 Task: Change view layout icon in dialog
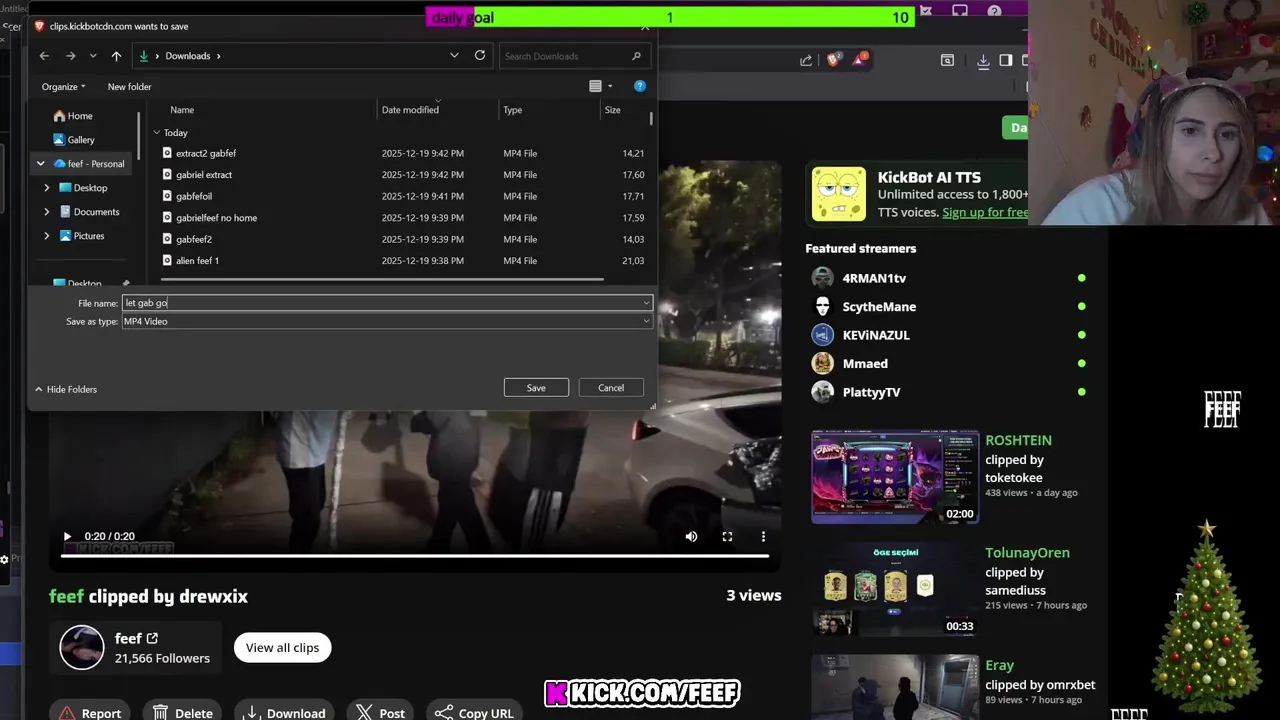tap(595, 86)
